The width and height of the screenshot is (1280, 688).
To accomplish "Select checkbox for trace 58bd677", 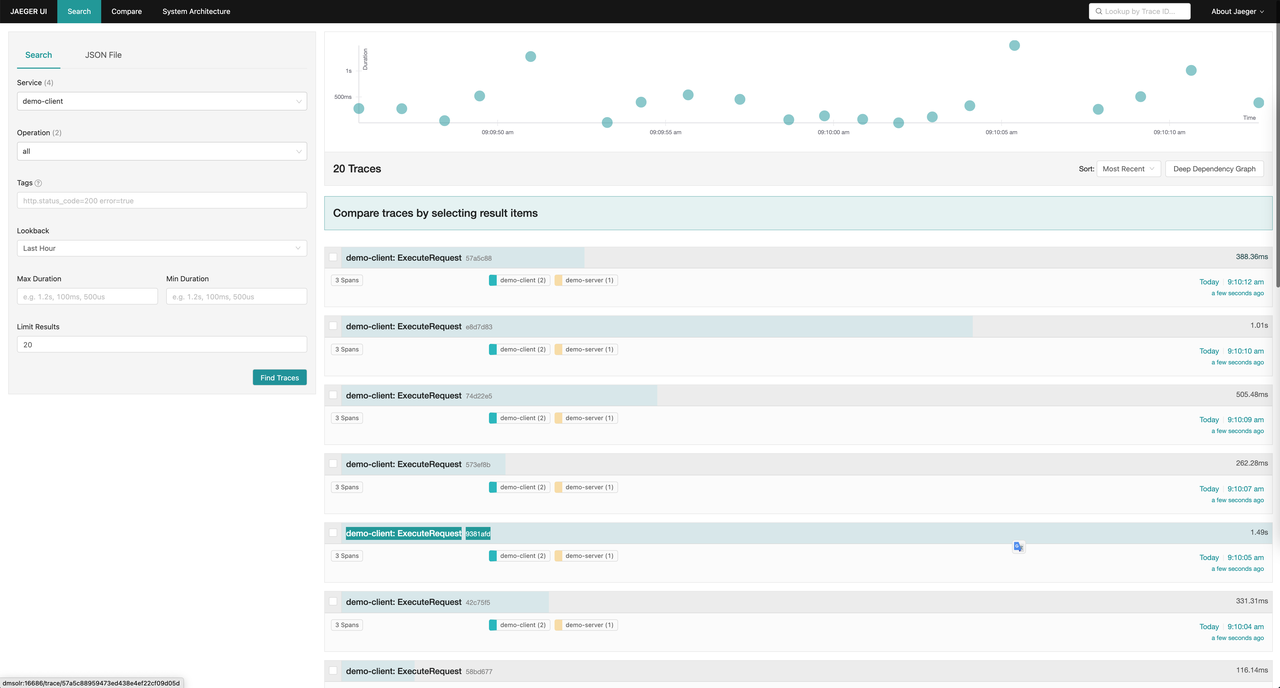I will click(333, 671).
